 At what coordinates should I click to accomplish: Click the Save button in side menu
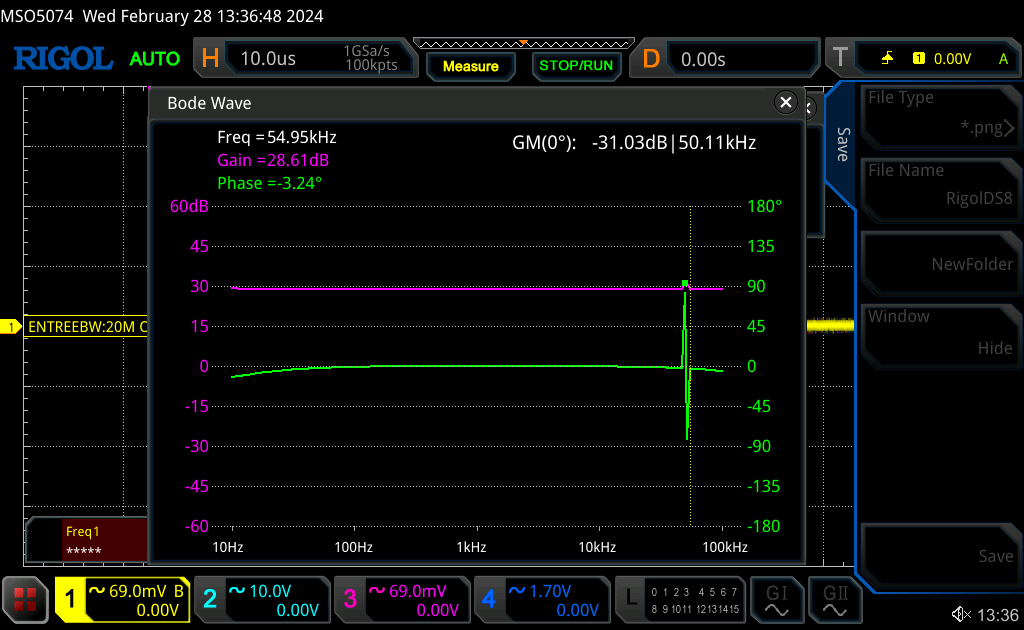pos(940,556)
